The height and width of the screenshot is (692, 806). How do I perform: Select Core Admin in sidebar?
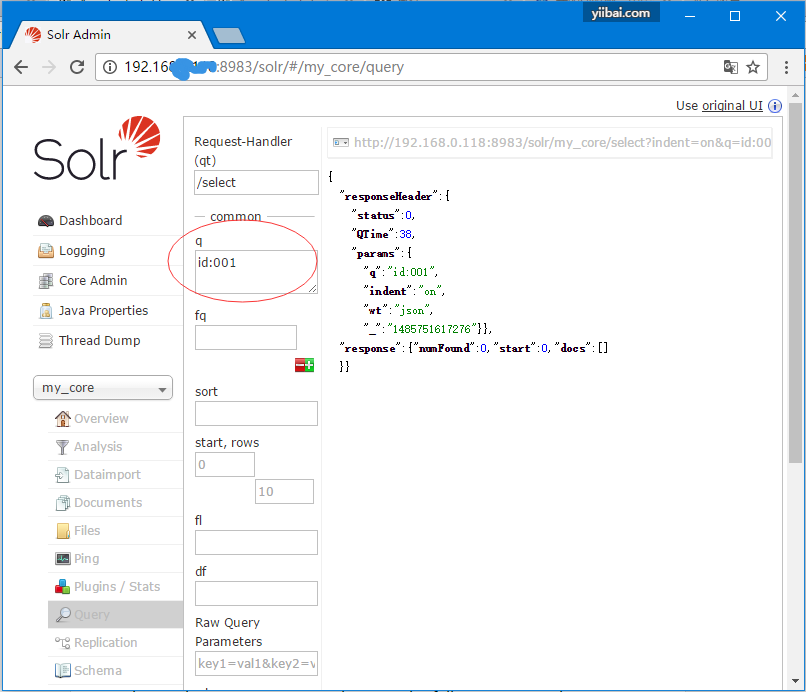93,281
